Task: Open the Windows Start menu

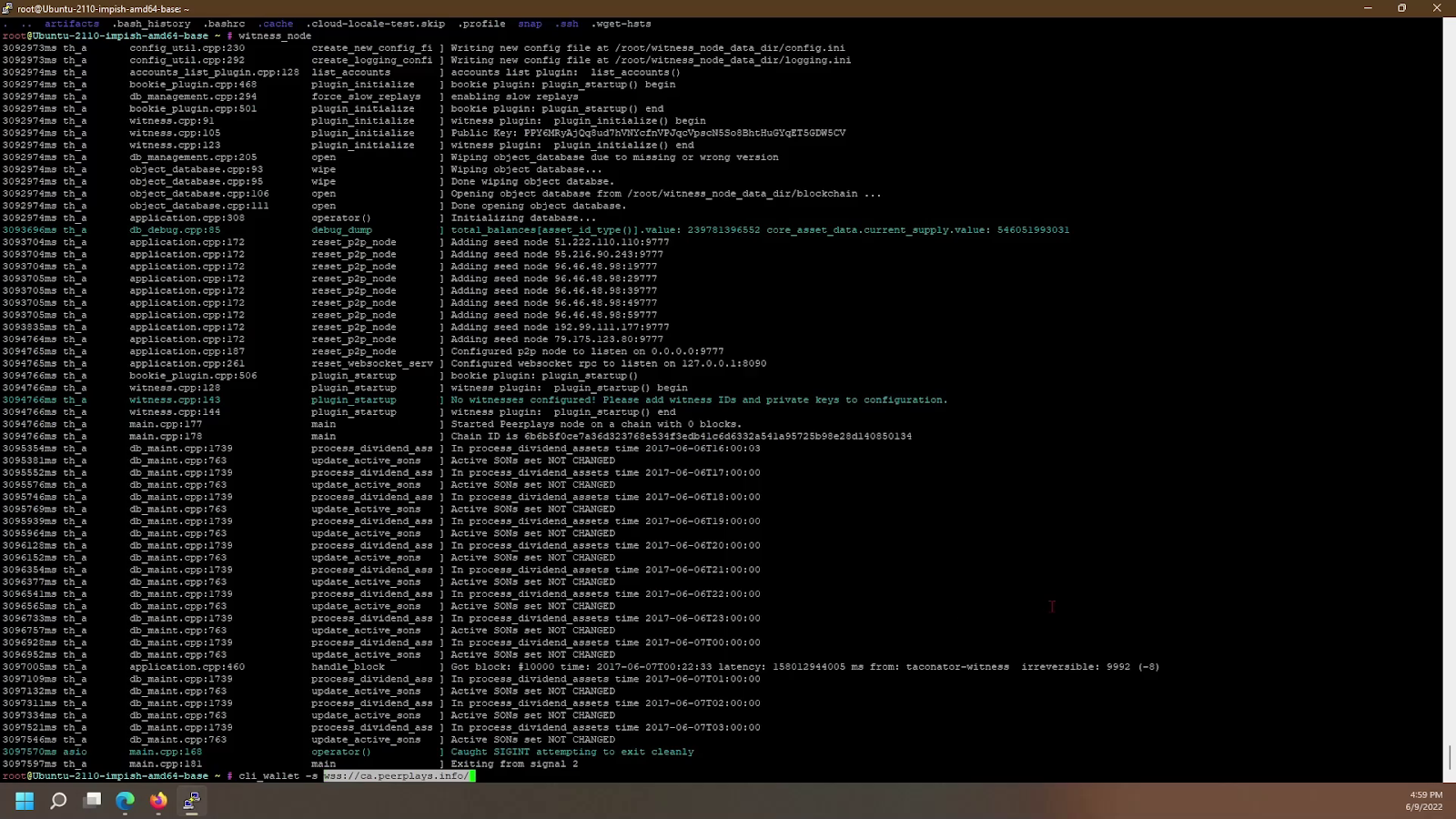Action: pyautogui.click(x=25, y=801)
